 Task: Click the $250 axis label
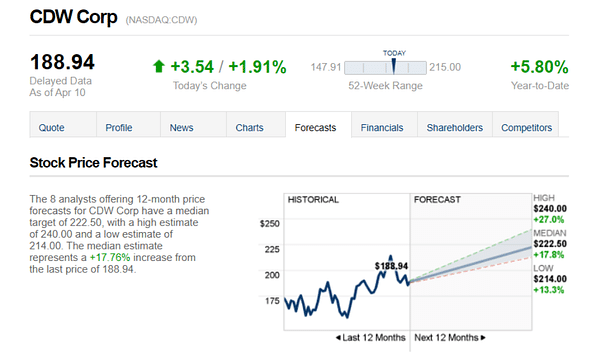tap(270, 224)
